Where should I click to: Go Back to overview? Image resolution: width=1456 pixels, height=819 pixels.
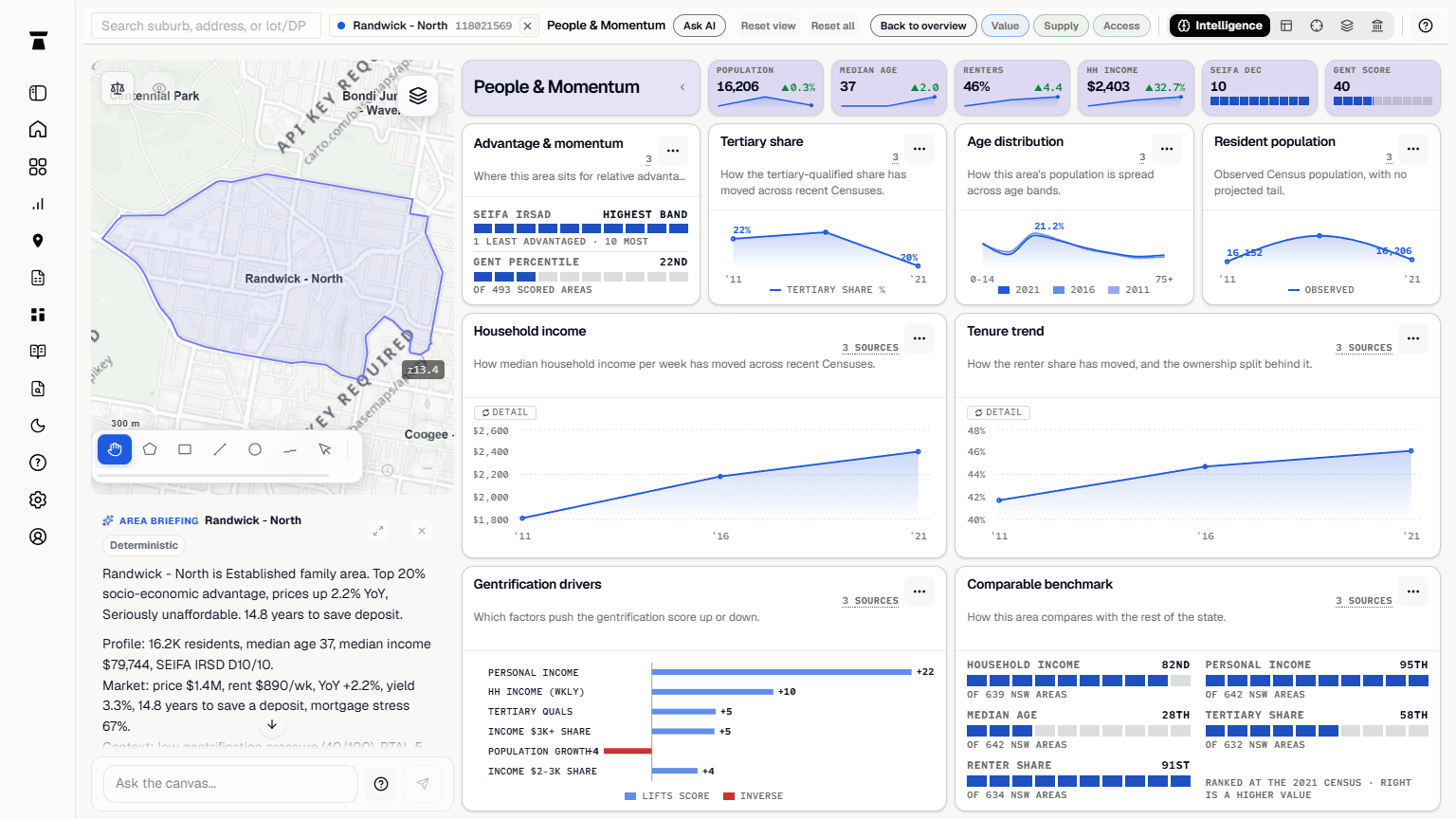coord(923,26)
